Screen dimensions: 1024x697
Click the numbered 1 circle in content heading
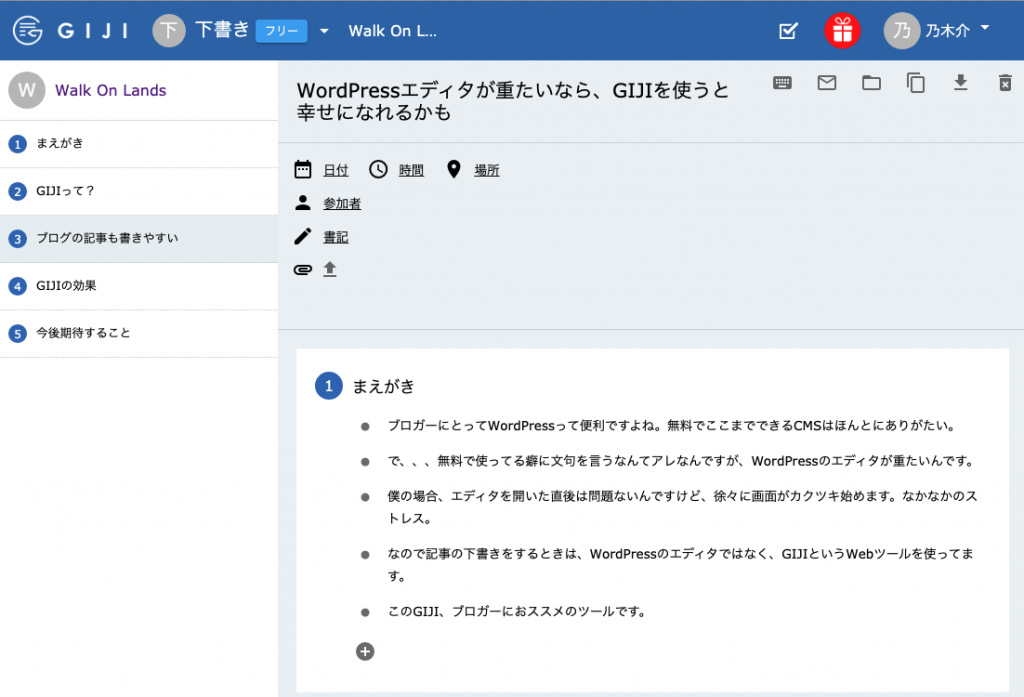[329, 386]
